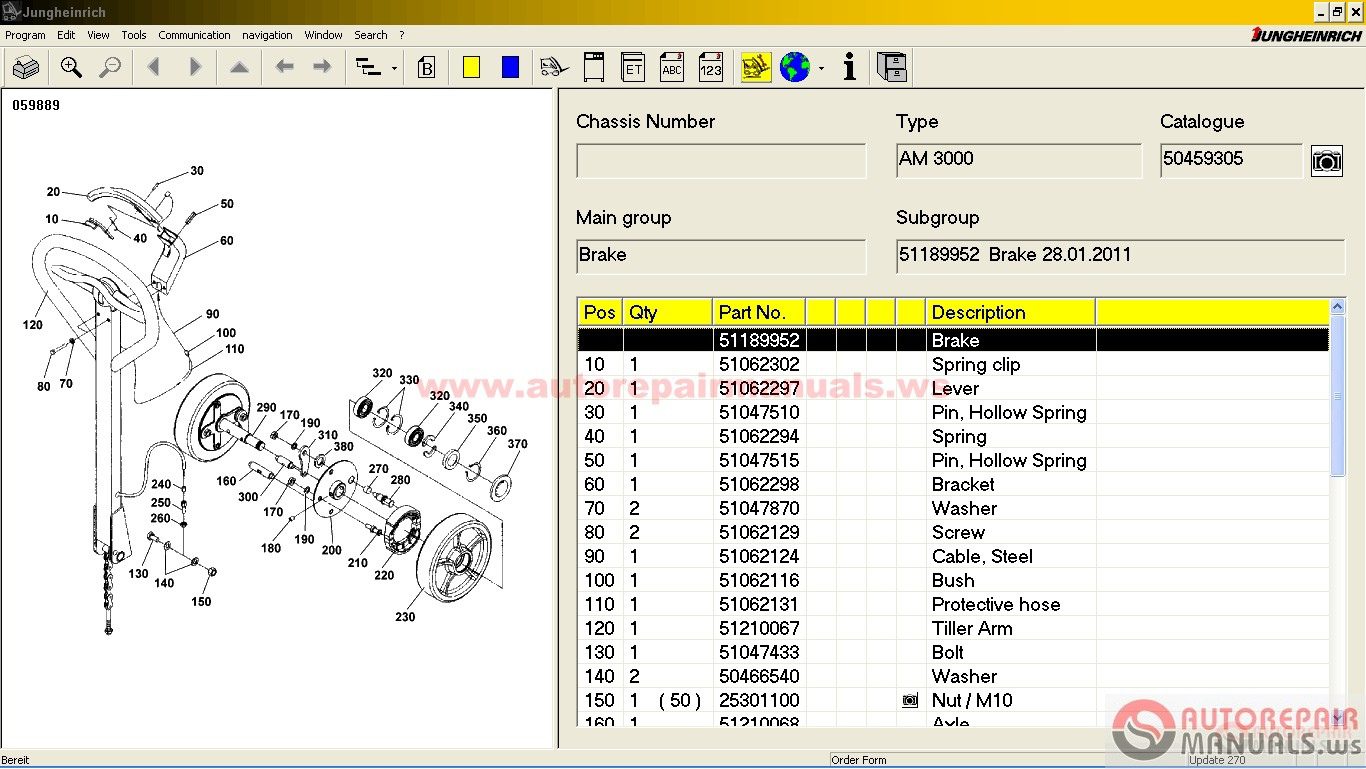Open the tree structure view icon
Viewport: 1366px width, 769px height.
369,68
